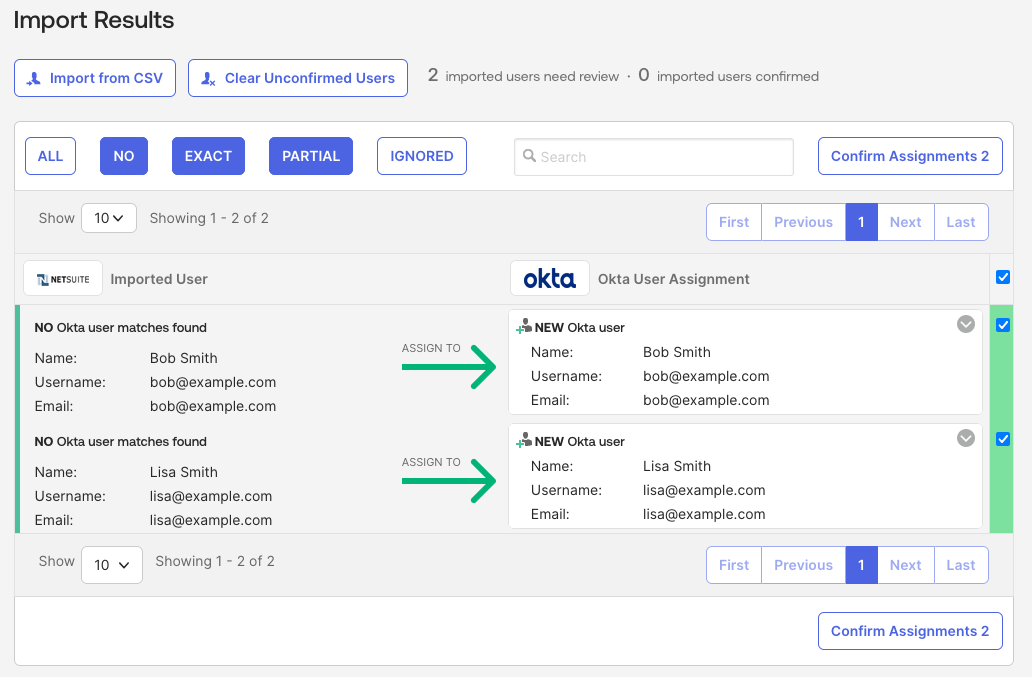Viewport: 1032px width, 677px height.
Task: Toggle the select-all checkbox in header row
Action: 1003,277
